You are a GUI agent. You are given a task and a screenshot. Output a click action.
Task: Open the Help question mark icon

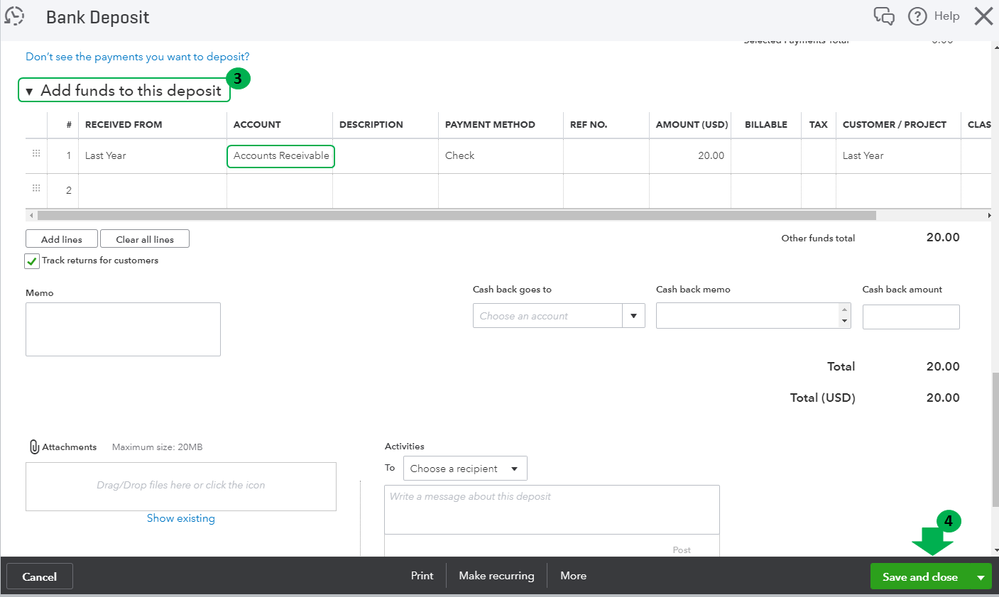coord(917,16)
